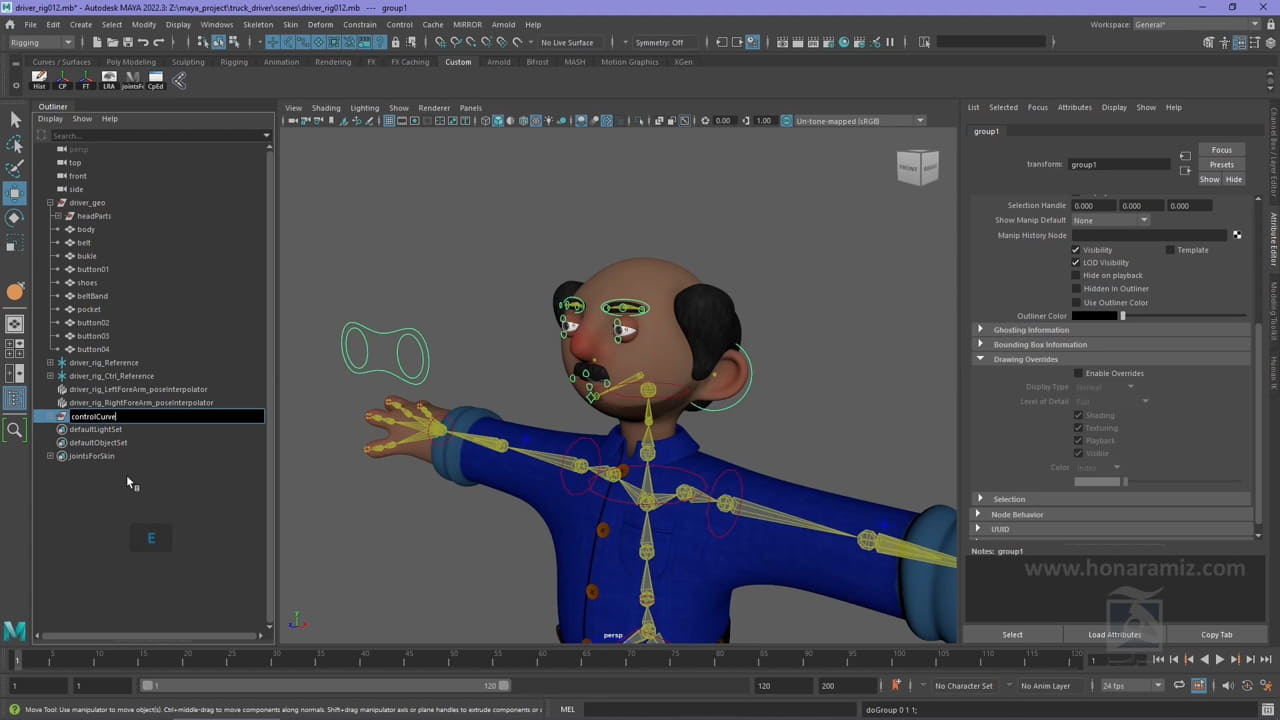This screenshot has height=720, width=1280.
Task: Undo the last action in status line
Action: (143, 42)
